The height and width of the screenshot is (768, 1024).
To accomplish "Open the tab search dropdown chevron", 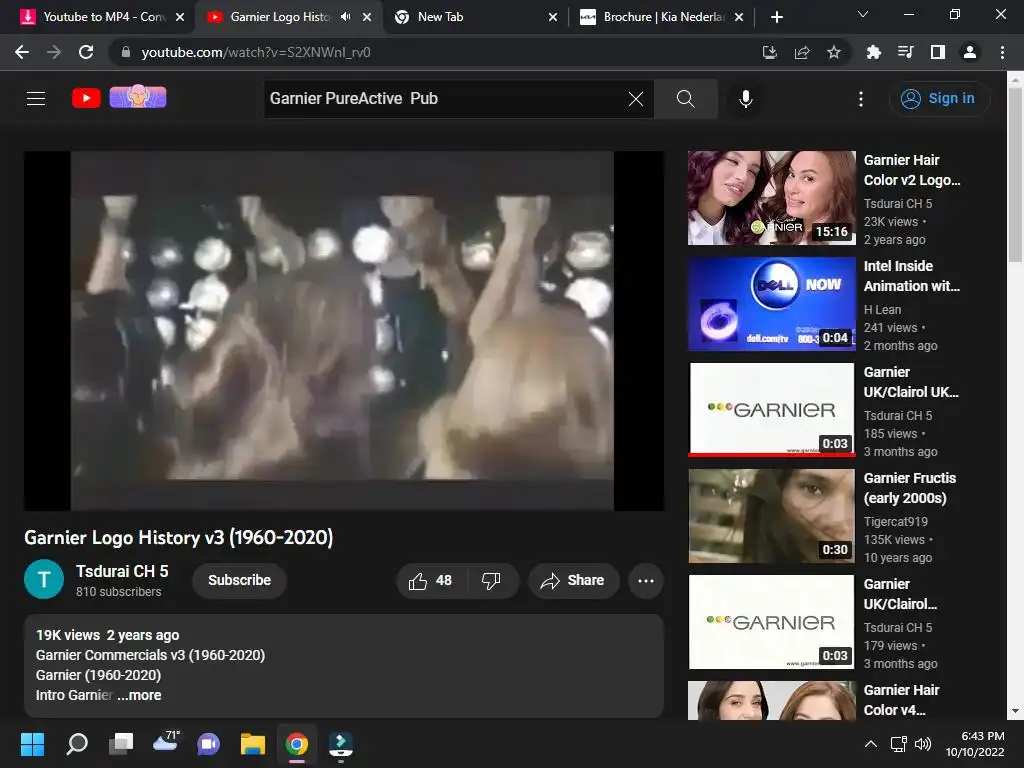I will (x=863, y=14).
